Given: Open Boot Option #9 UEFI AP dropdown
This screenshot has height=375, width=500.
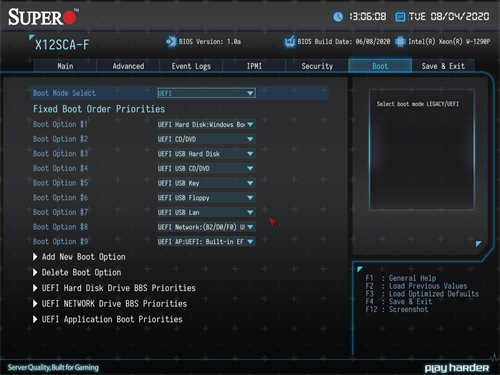Looking at the screenshot, I should pyautogui.click(x=206, y=242).
